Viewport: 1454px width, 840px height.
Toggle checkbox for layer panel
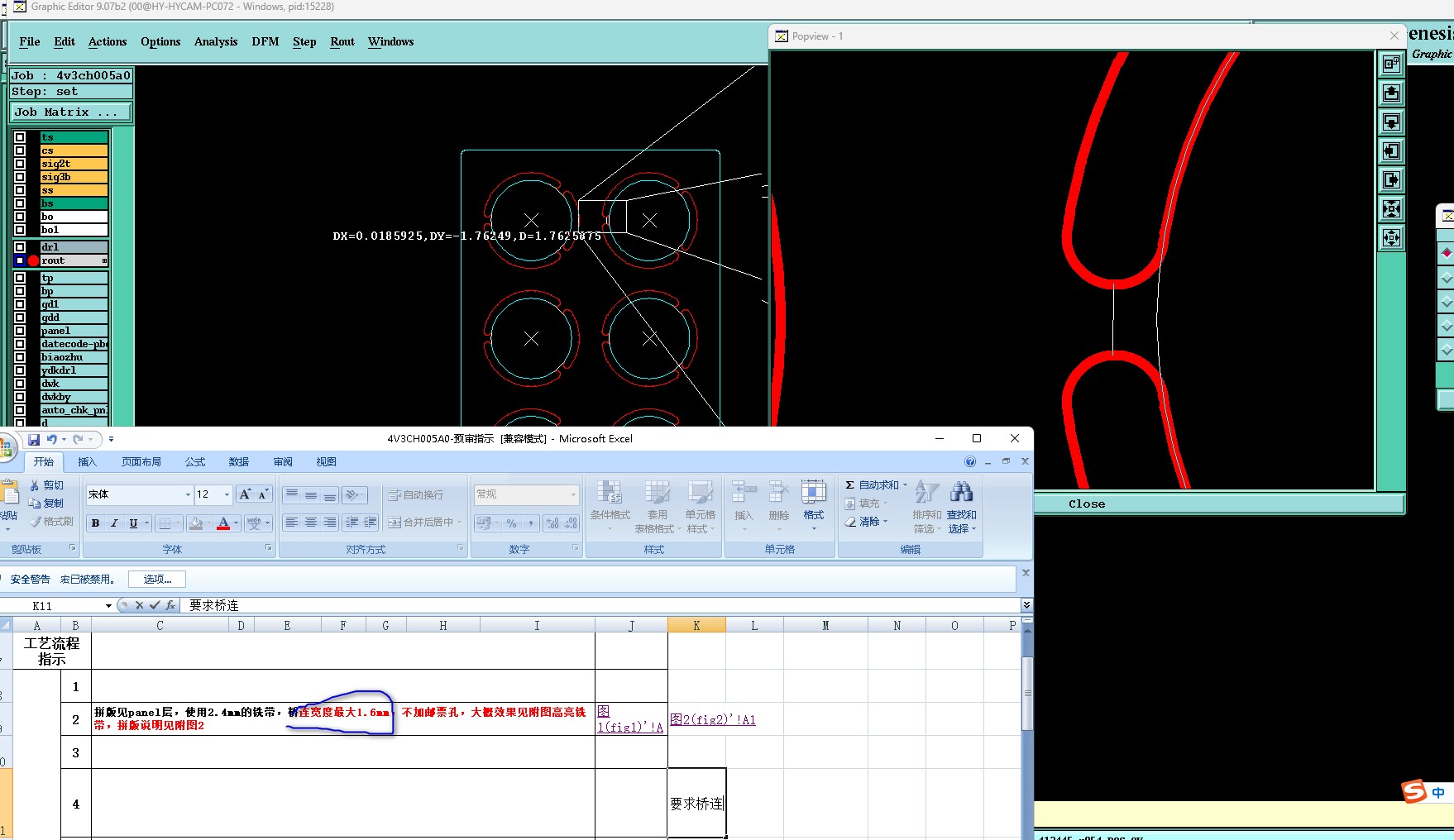[20, 331]
